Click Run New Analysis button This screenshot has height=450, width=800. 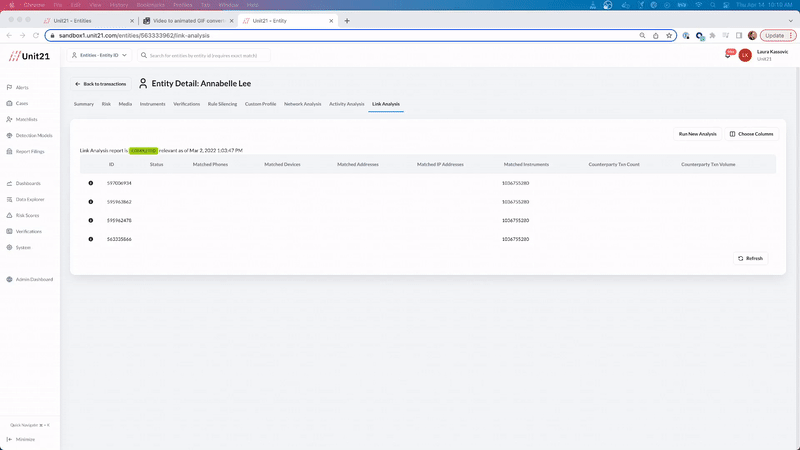(x=697, y=134)
